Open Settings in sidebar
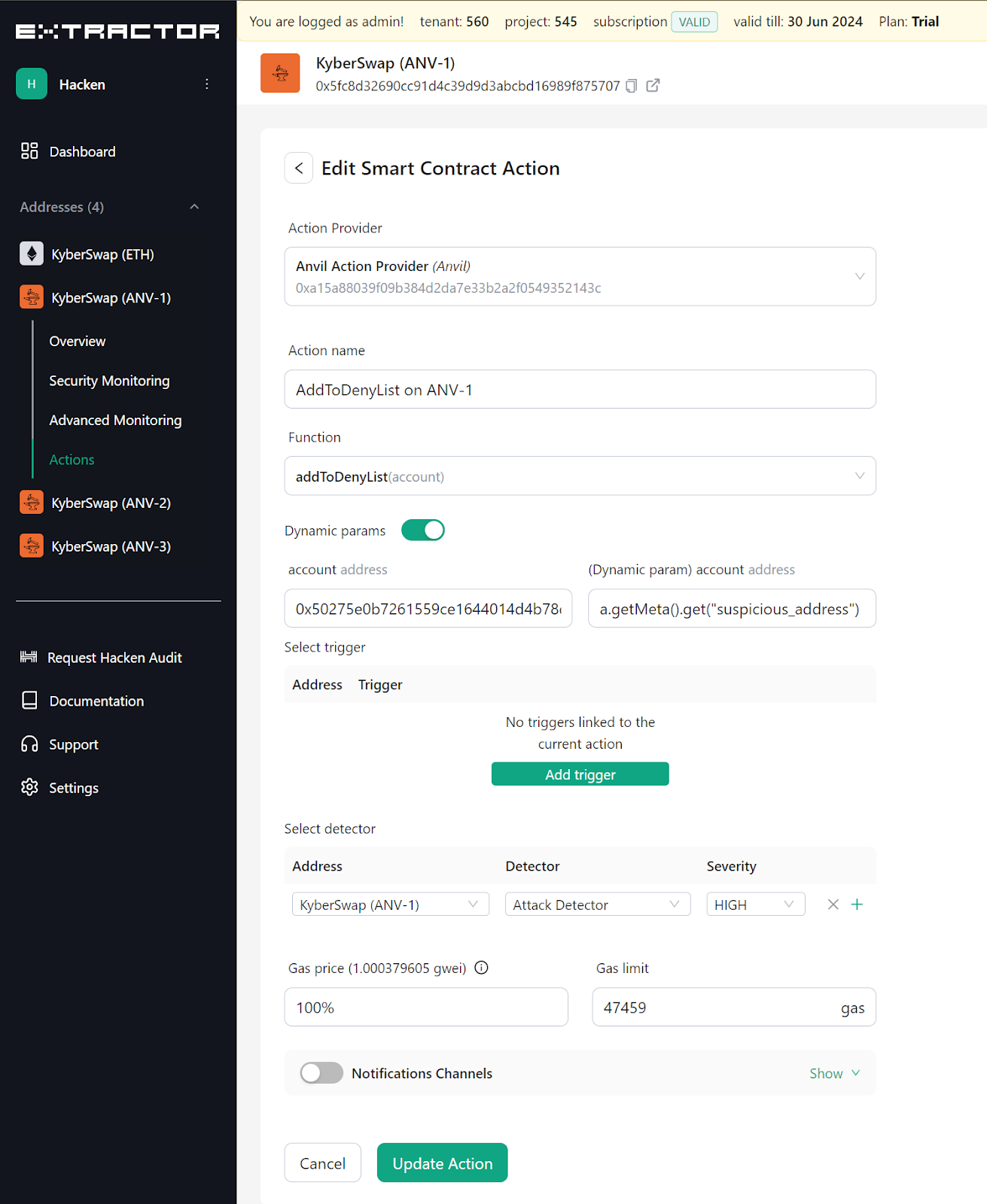 click(x=74, y=787)
